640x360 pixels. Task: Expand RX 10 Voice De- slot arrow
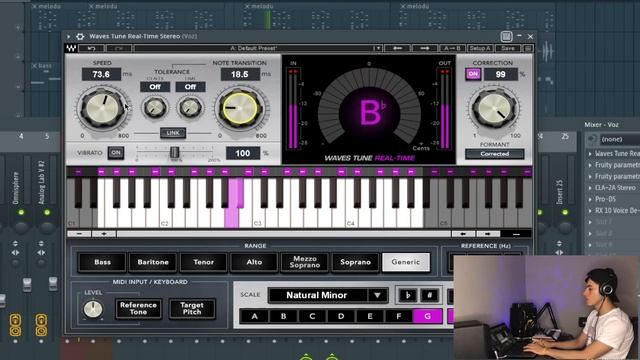pyautogui.click(x=590, y=211)
